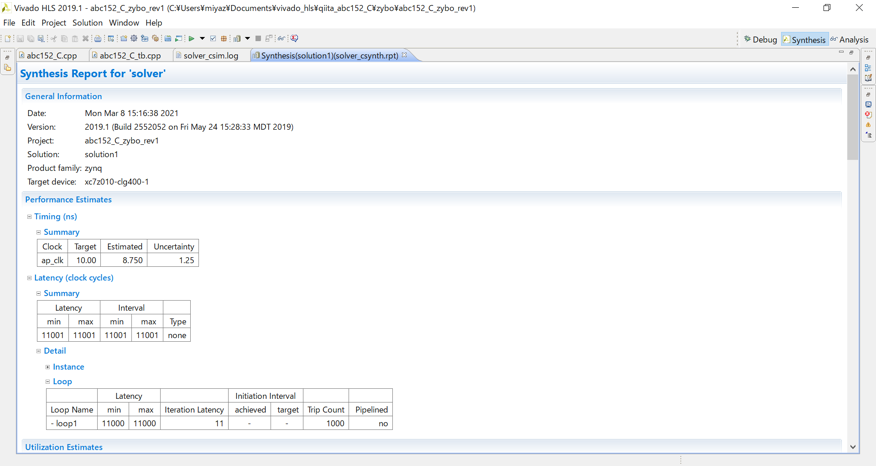The image size is (876, 466).
Task: Click the Delete X toolbar icon
Action: [85, 39]
